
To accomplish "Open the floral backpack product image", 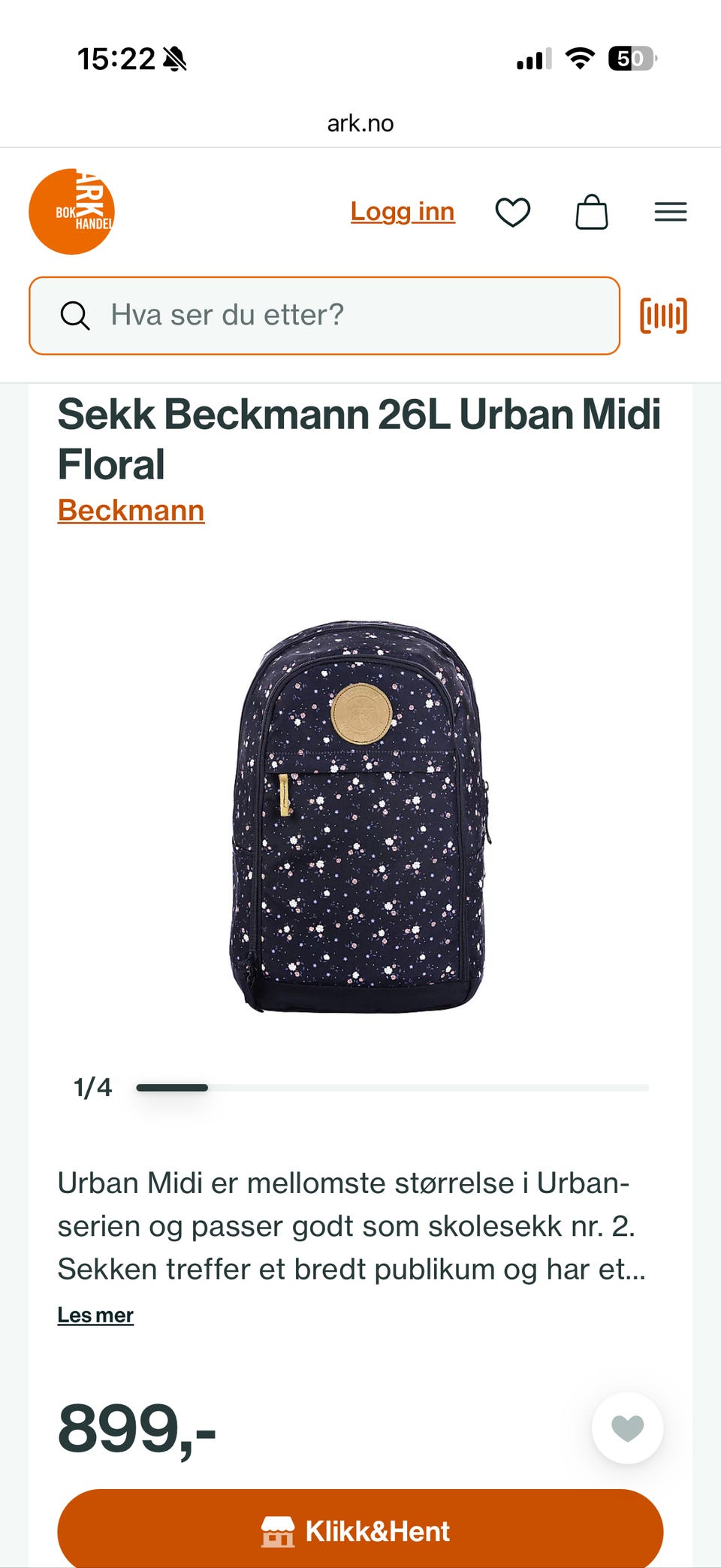I will coord(360,817).
